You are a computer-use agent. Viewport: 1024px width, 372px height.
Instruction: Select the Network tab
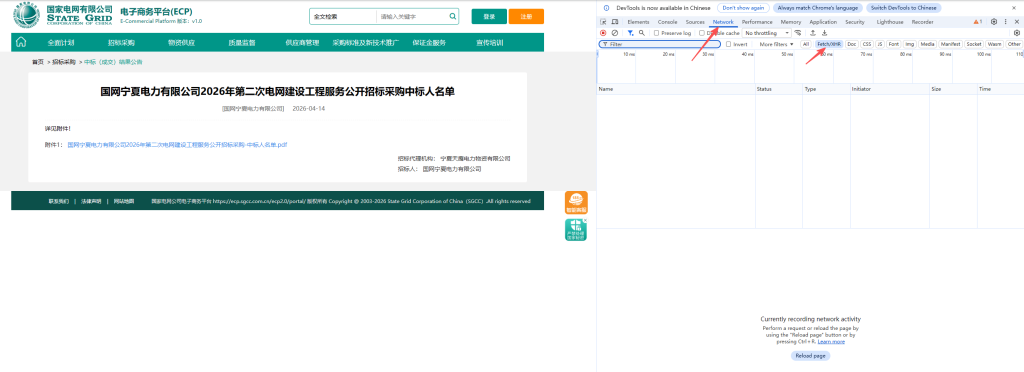[723, 22]
